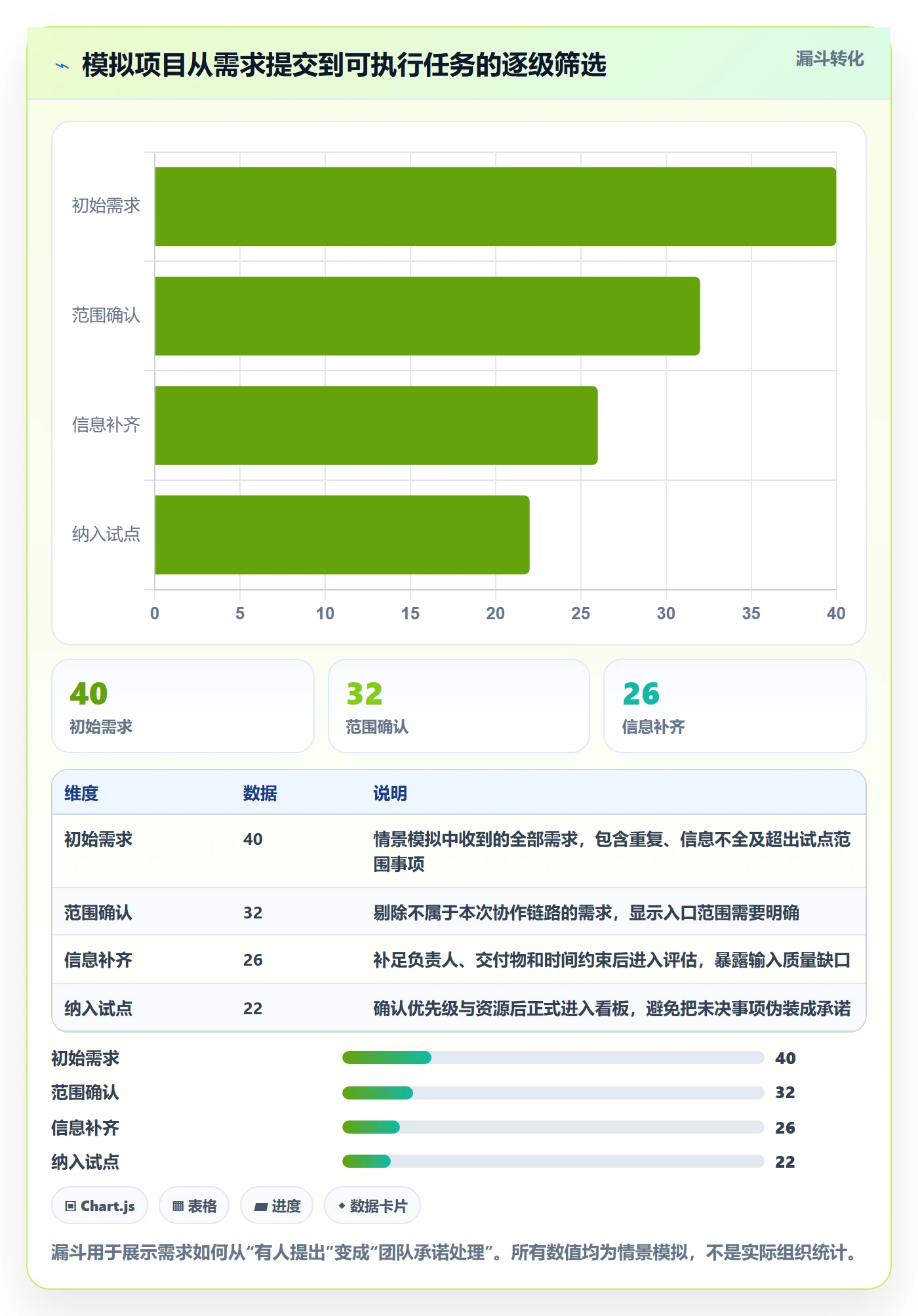Click the 漏斗转化 label in the header
Screen dimensions: 918x1316
tap(829, 59)
